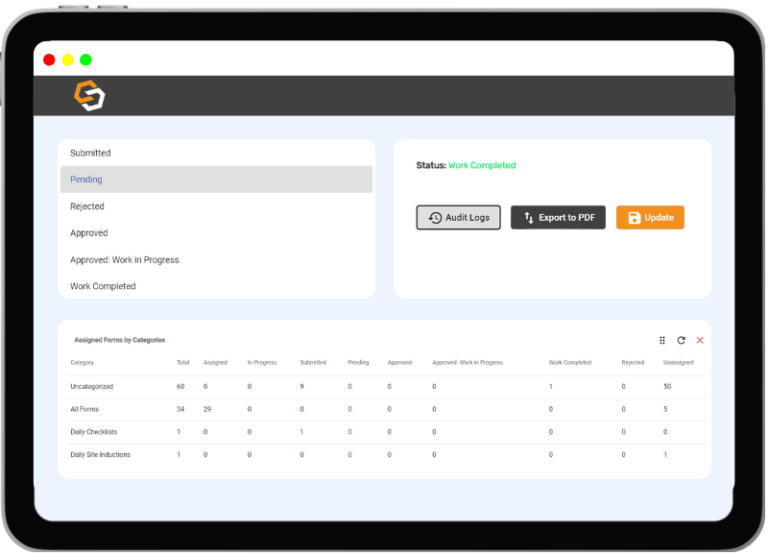Image resolution: width=768 pixels, height=555 pixels.
Task: Click the arrows icon on Export to PDF
Action: (528, 218)
